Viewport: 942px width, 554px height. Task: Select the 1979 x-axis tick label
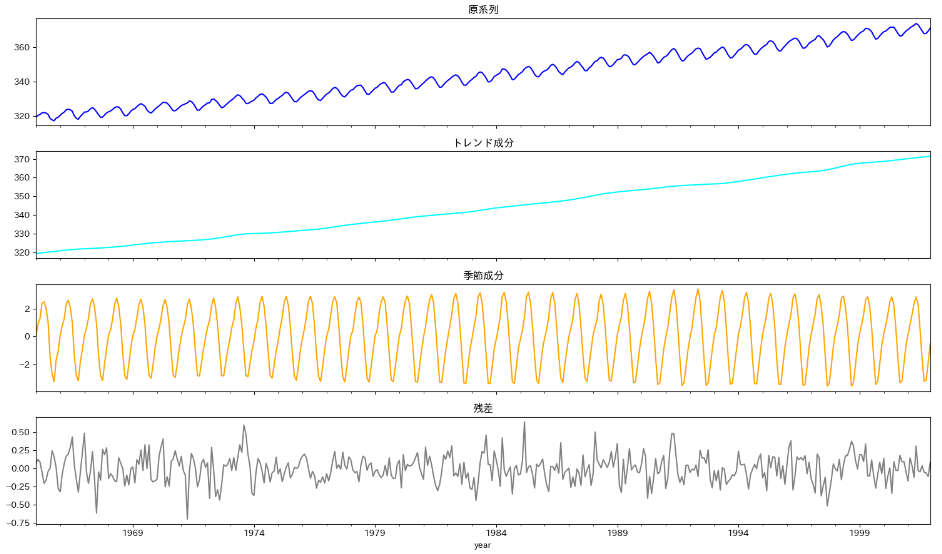pos(375,535)
